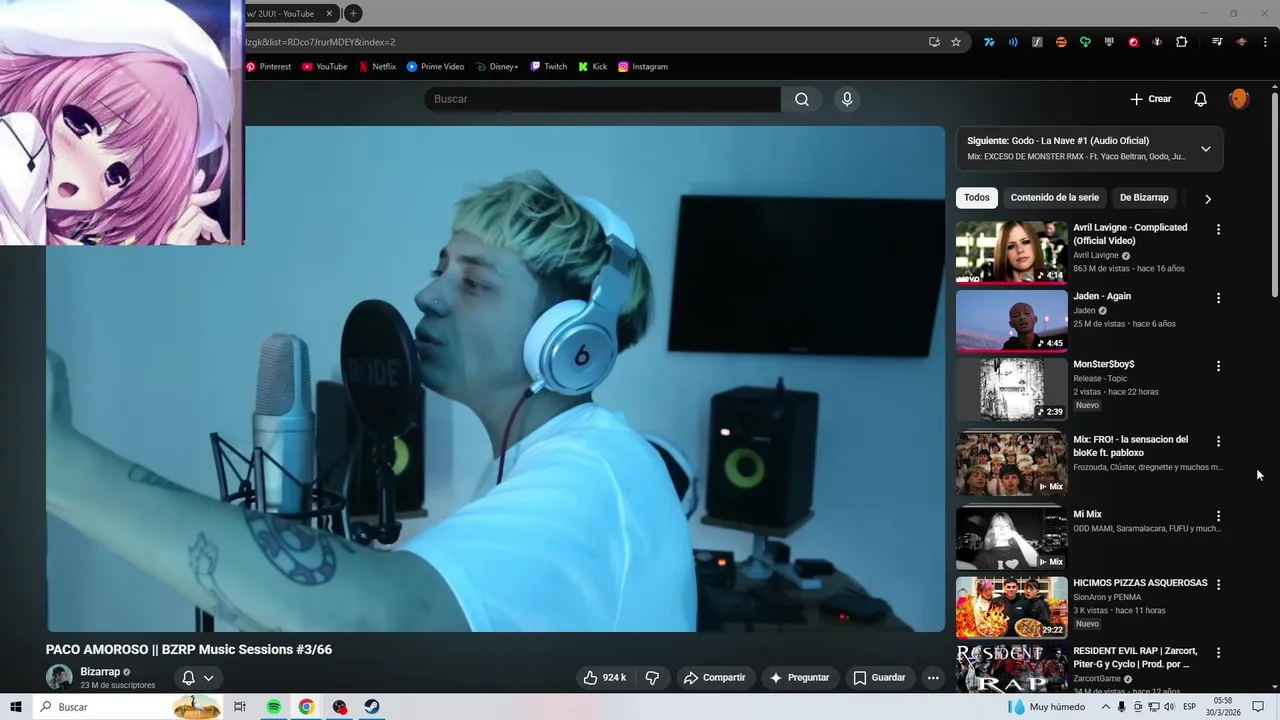The image size is (1280, 720).
Task: Like the video with 924 k thumbs-up
Action: (605, 678)
